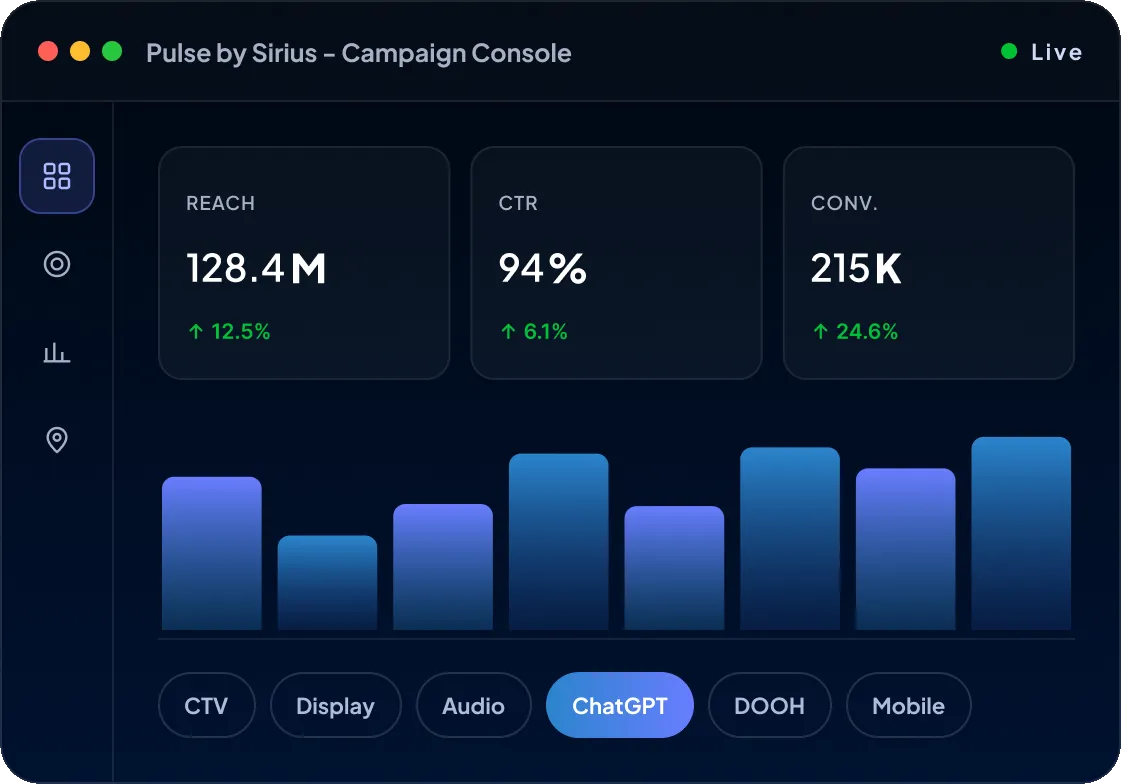This screenshot has height=784, width=1121.
Task: Select the Display channel pill
Action: (335, 705)
